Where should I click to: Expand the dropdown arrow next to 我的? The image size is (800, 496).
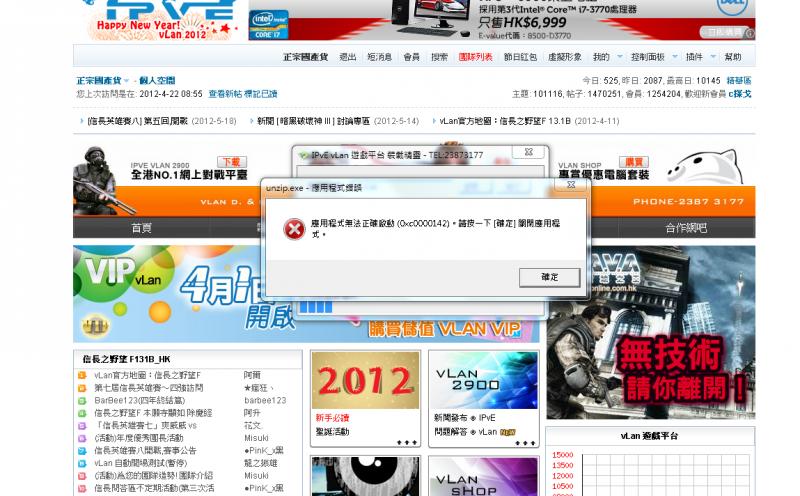pyautogui.click(x=620, y=57)
